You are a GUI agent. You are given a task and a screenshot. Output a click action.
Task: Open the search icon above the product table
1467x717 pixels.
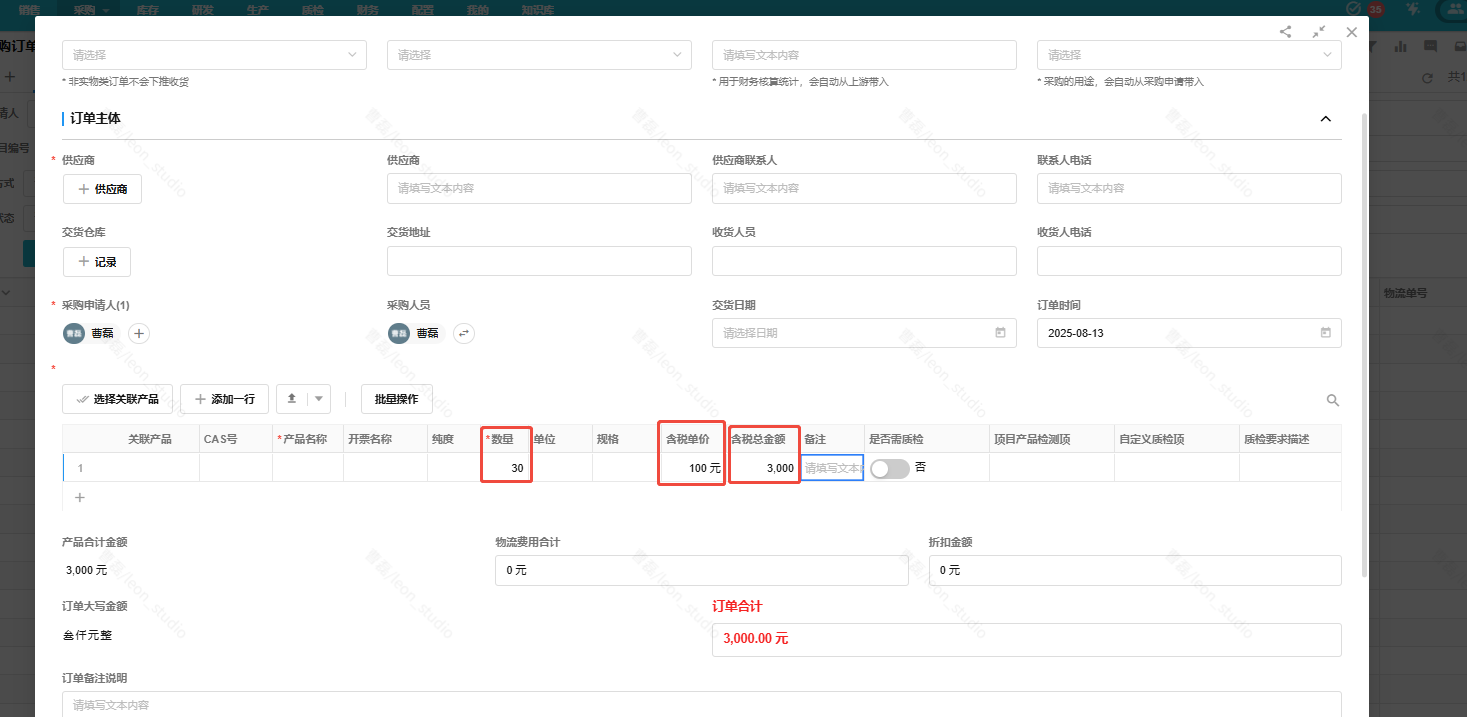coord(1333,400)
